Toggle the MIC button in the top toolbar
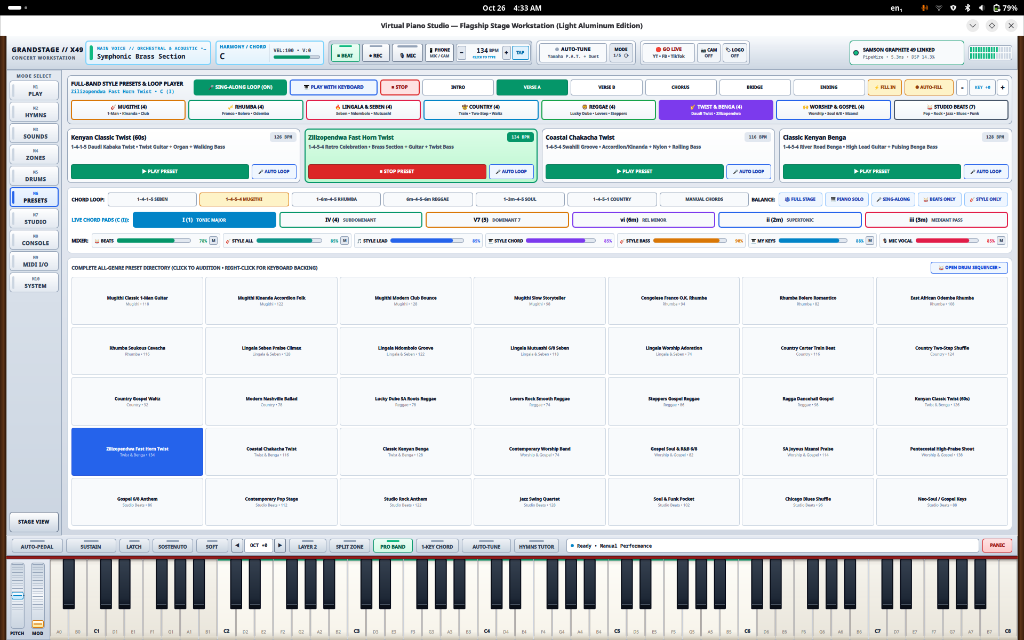Viewport: 1024px width, 640px height. coord(408,53)
